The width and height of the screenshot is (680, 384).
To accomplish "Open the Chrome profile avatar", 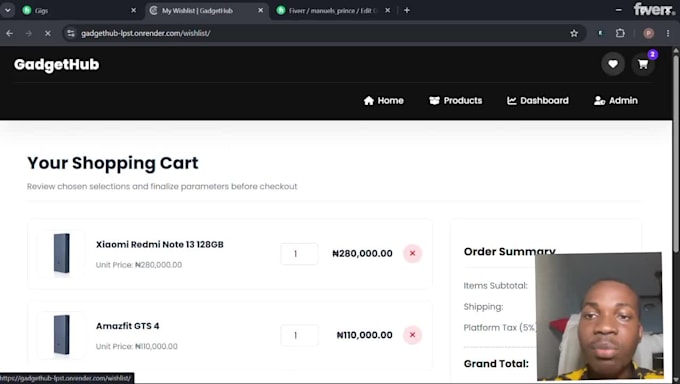I will click(649, 33).
